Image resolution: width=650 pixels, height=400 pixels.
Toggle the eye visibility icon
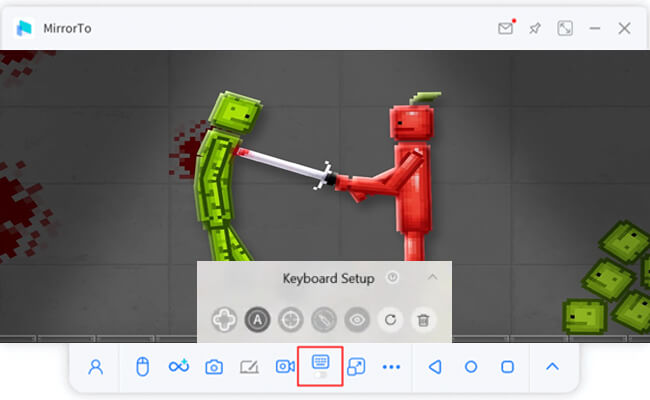[x=356, y=320]
